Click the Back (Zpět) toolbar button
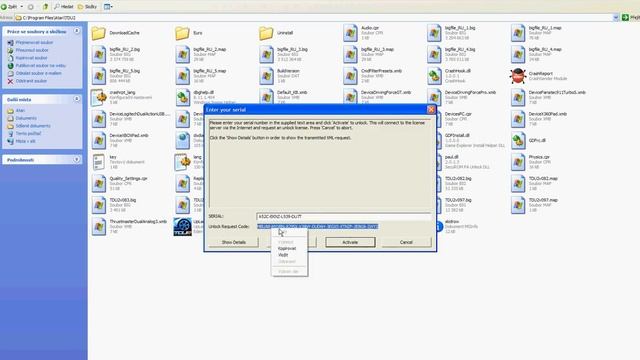The image size is (640, 360). 9,7
